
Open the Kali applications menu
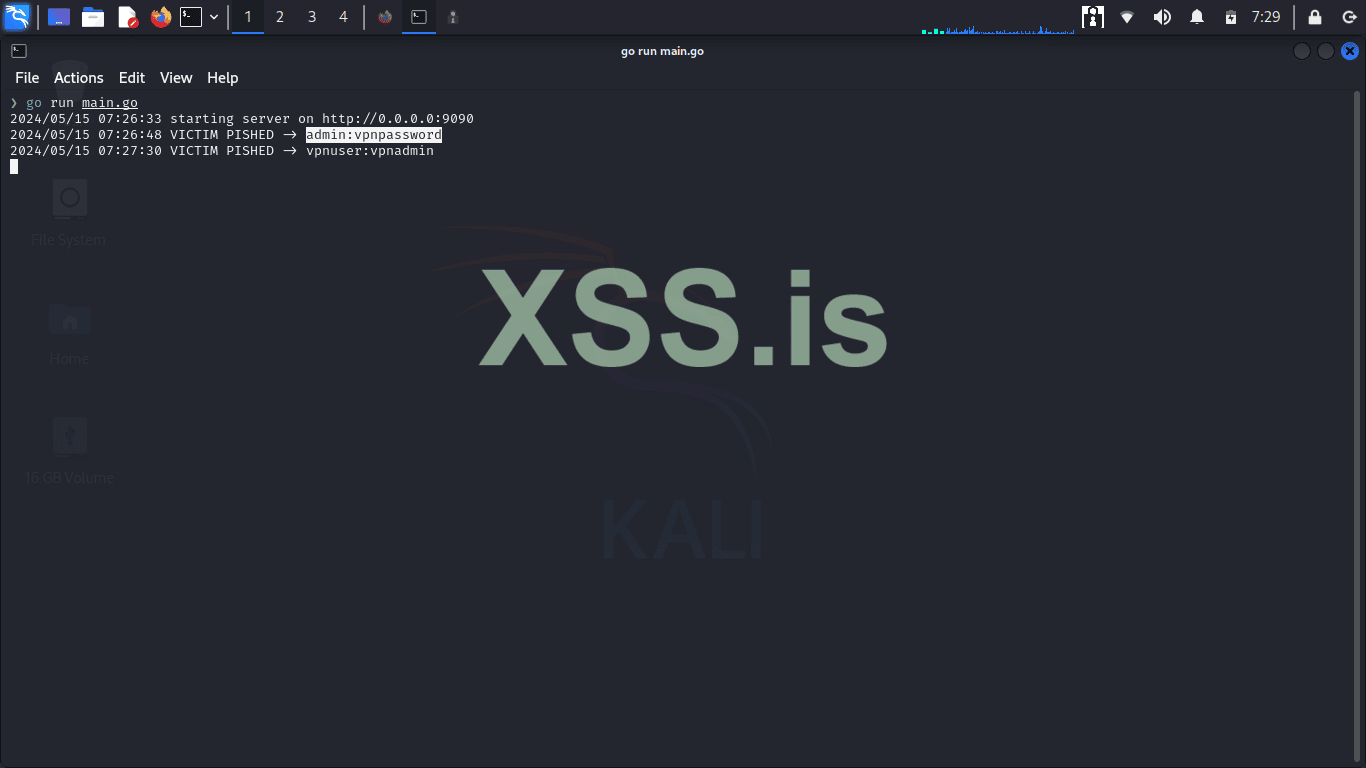(x=17, y=17)
